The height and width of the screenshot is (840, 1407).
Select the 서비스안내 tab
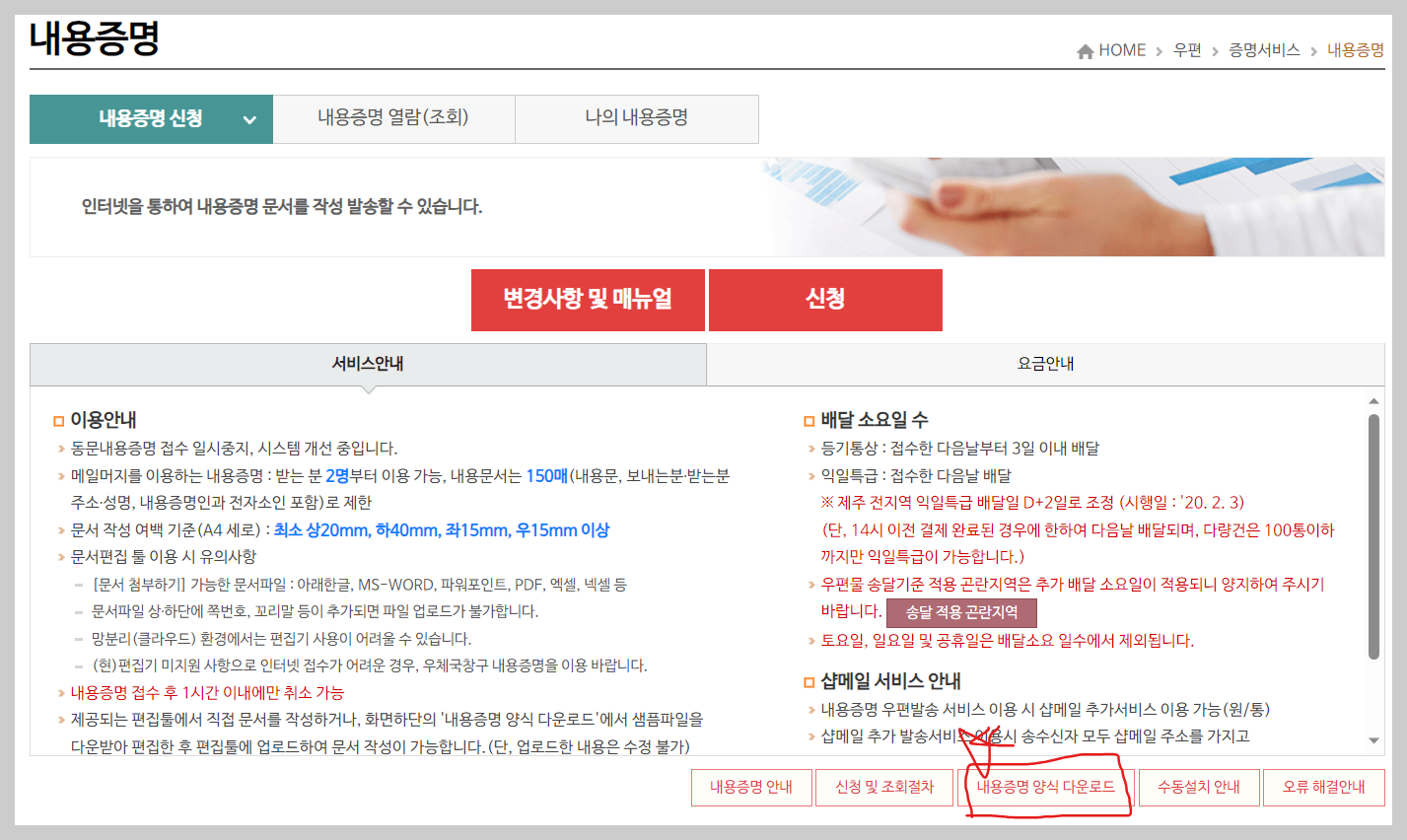click(x=368, y=364)
